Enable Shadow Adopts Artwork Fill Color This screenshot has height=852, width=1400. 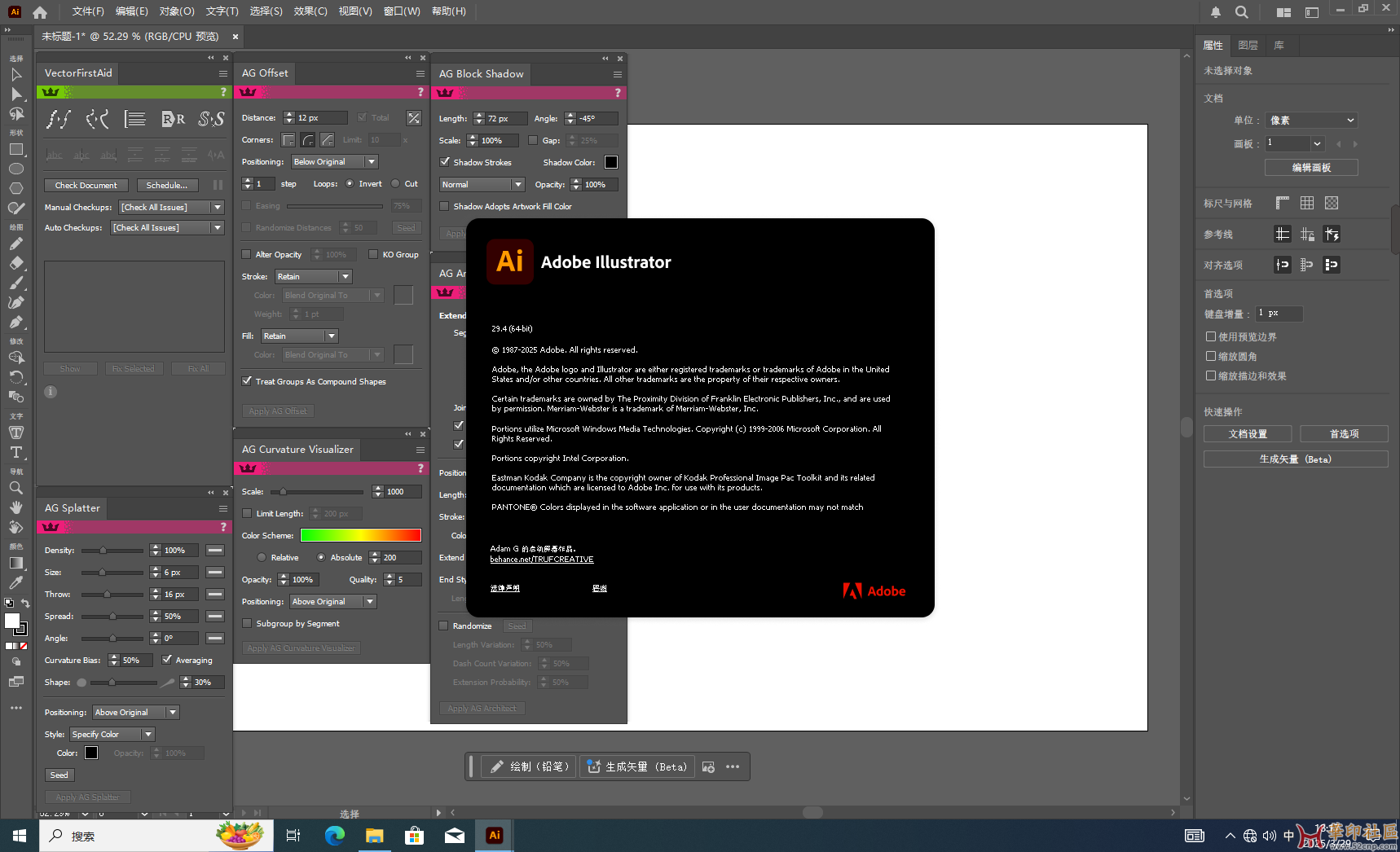pos(444,206)
